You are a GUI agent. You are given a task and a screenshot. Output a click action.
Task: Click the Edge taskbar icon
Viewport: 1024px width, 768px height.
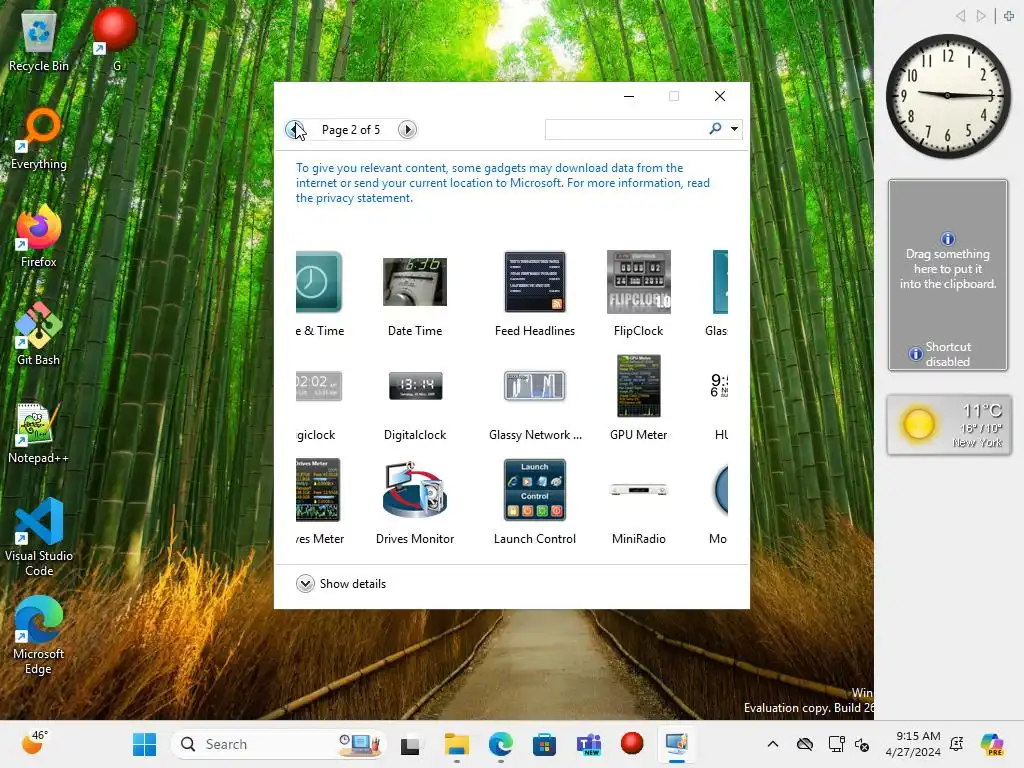pyautogui.click(x=500, y=744)
